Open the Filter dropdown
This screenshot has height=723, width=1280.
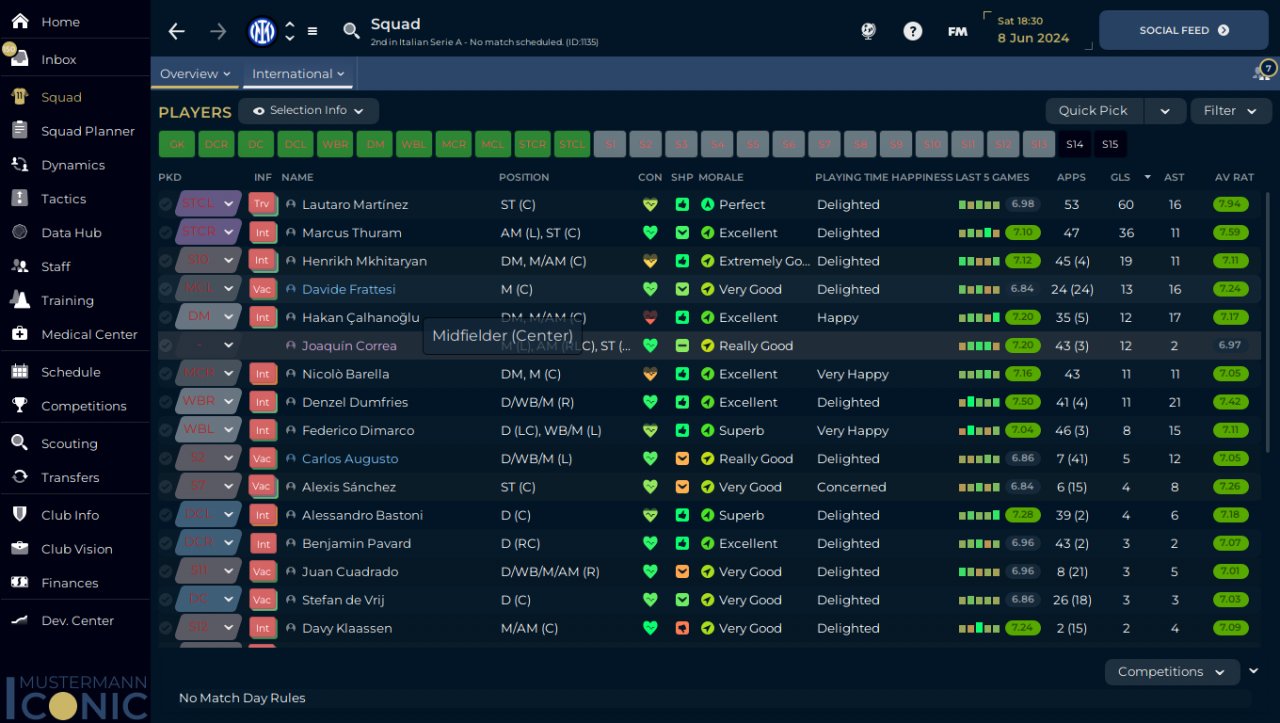click(x=1229, y=111)
